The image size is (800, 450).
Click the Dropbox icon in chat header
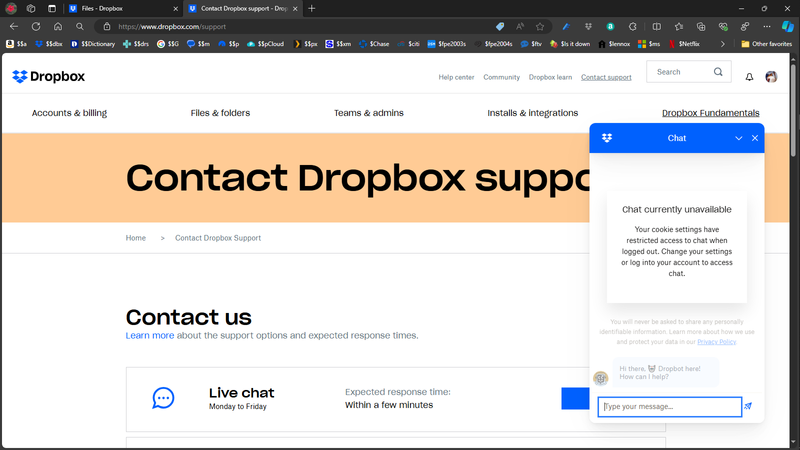click(x=607, y=138)
